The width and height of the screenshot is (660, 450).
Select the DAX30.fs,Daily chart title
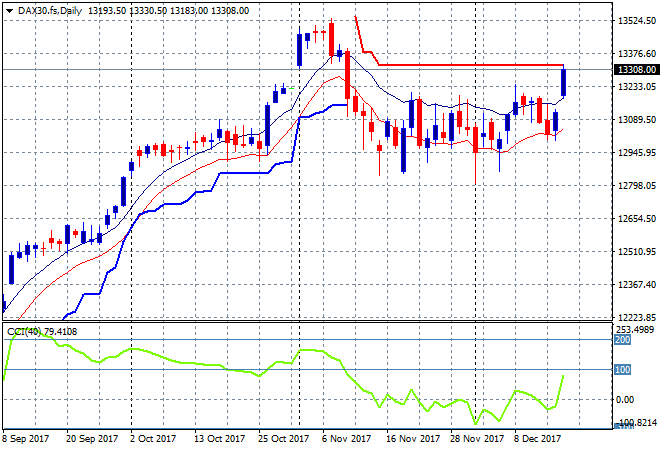click(50, 11)
